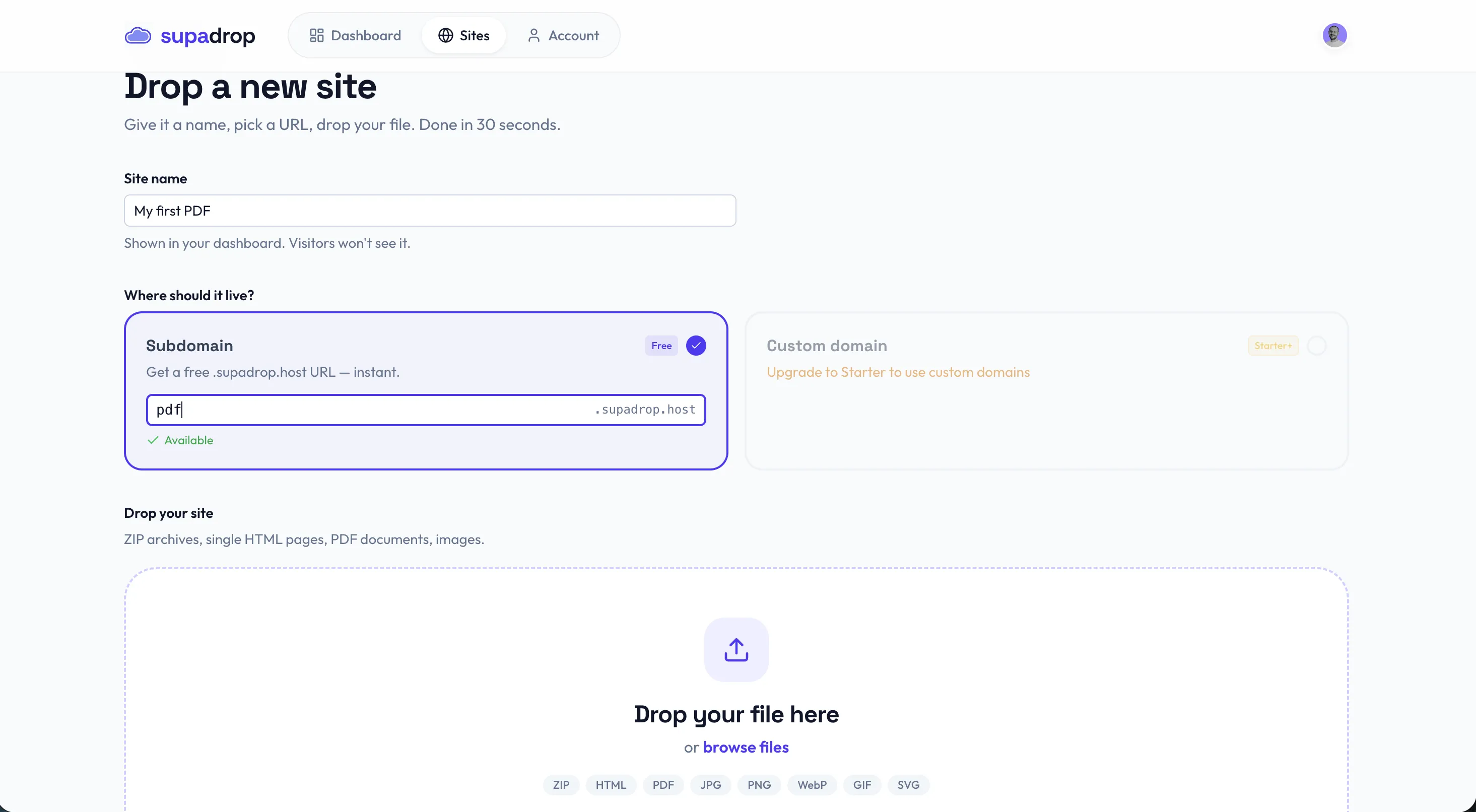Viewport: 1476px width, 812px height.
Task: Click the HTML file type chip
Action: tap(611, 785)
